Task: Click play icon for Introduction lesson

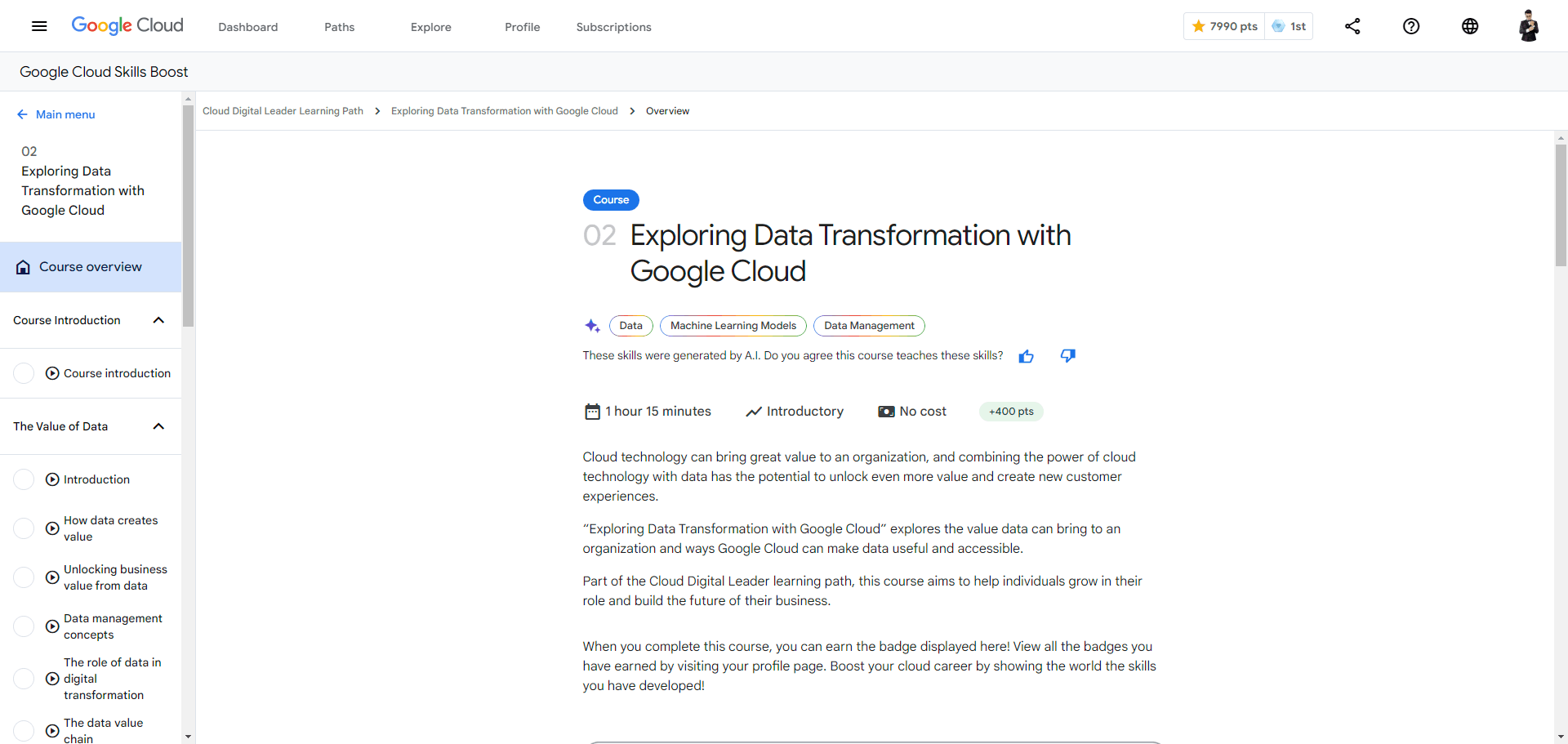Action: pyautogui.click(x=52, y=479)
